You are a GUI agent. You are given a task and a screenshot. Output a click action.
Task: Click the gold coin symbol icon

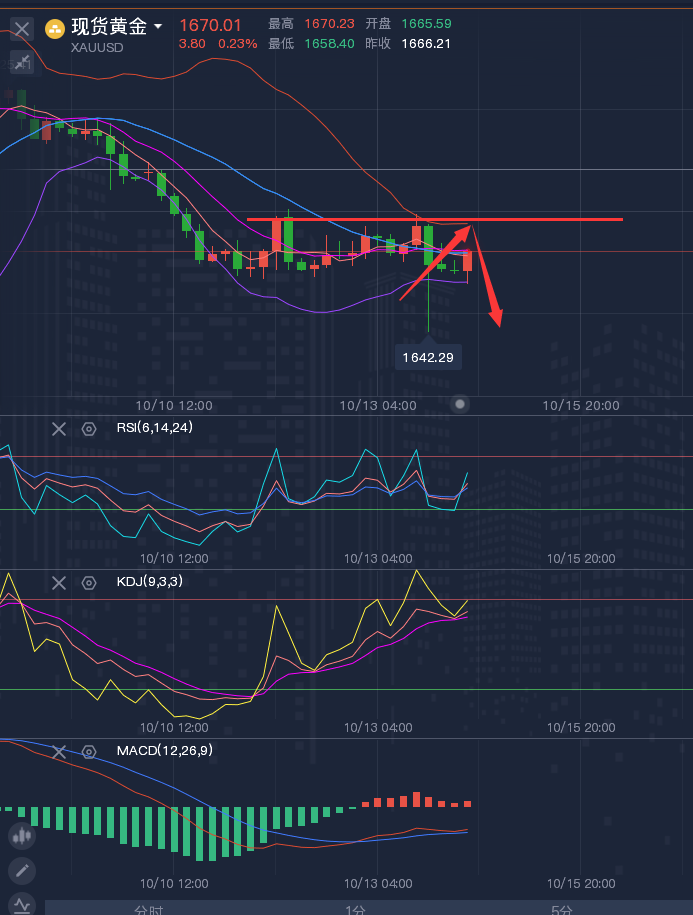[x=56, y=27]
